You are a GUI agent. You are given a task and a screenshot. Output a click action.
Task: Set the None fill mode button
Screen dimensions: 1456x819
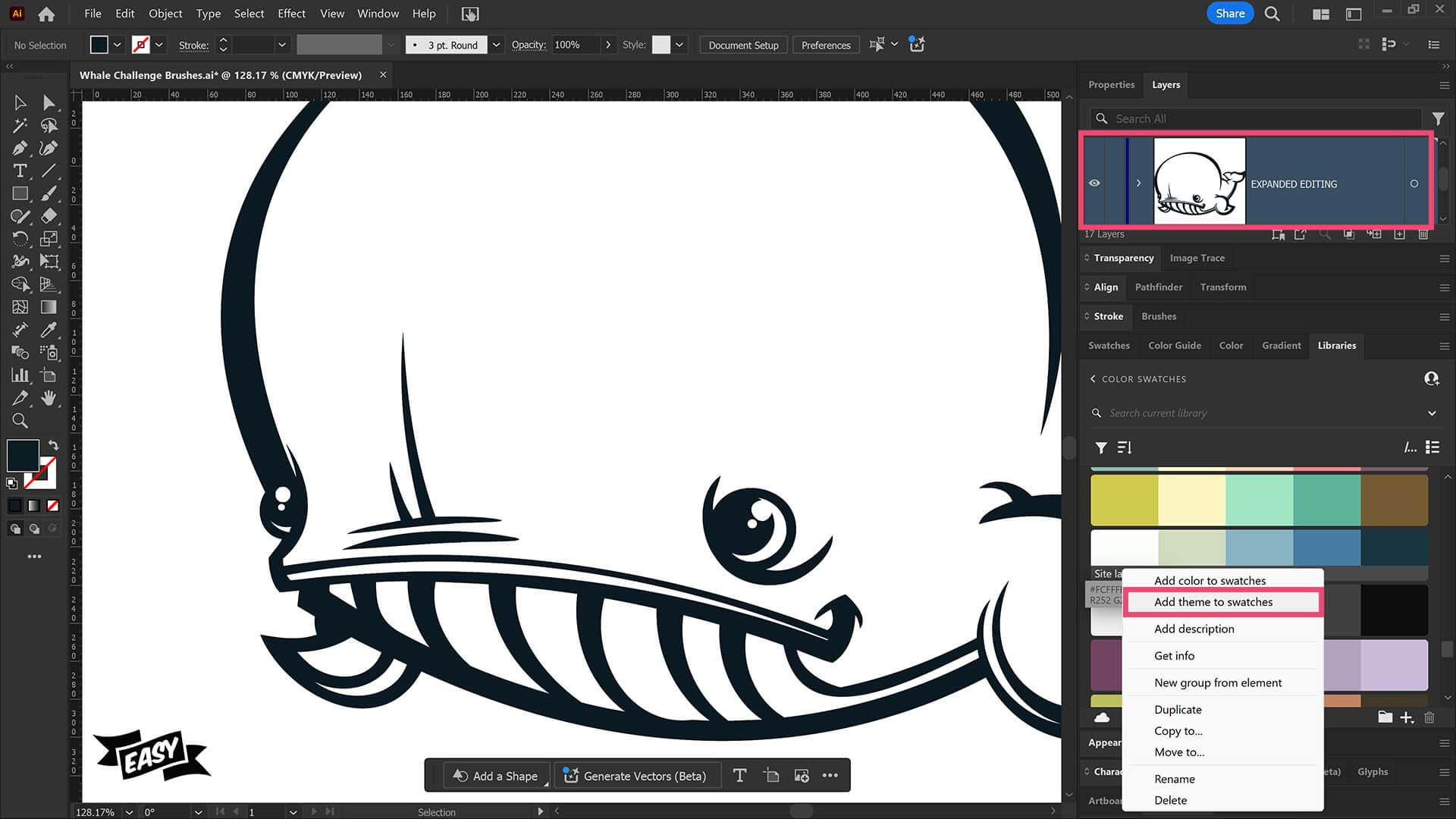pyautogui.click(x=53, y=506)
